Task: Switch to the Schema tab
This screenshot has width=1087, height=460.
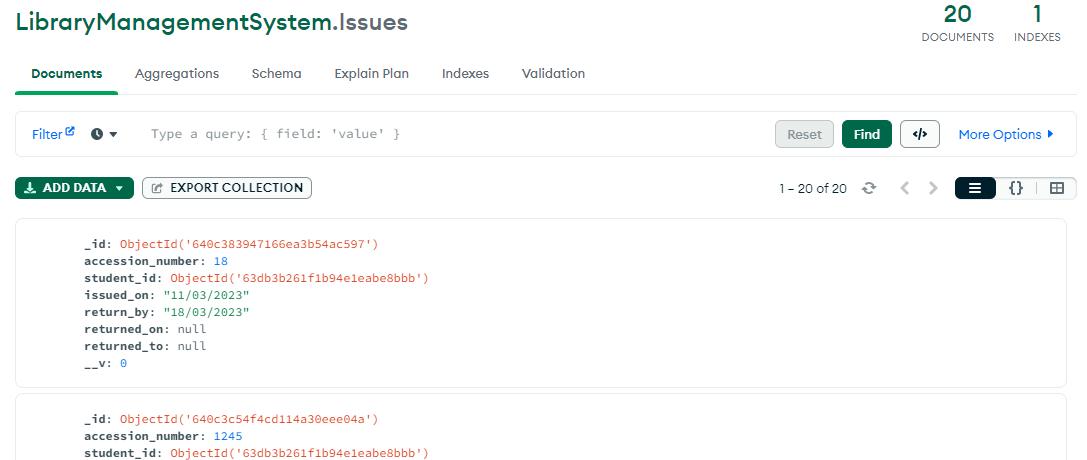Action: [x=276, y=74]
